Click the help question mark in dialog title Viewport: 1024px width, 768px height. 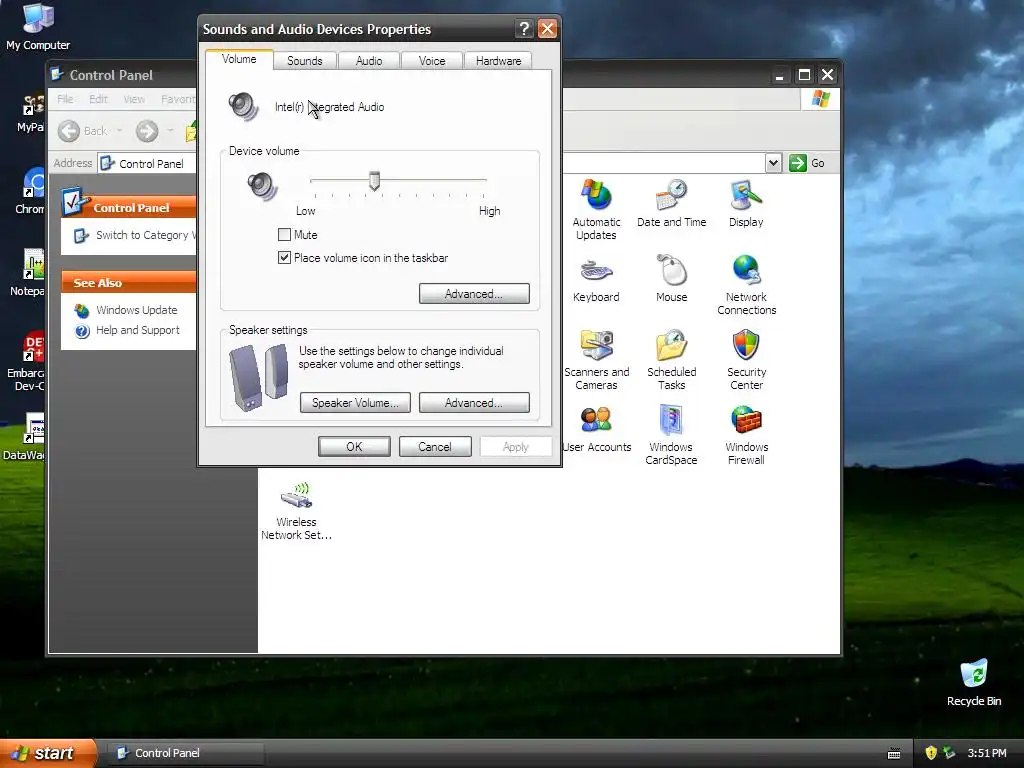click(524, 29)
